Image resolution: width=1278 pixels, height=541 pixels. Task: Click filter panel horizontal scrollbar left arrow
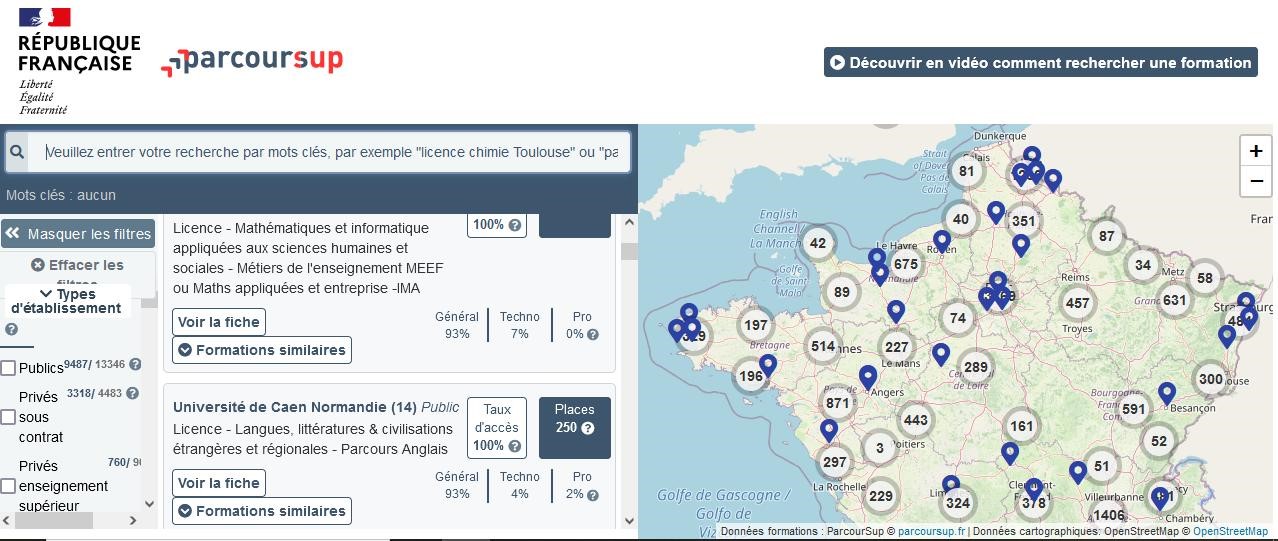[8, 520]
